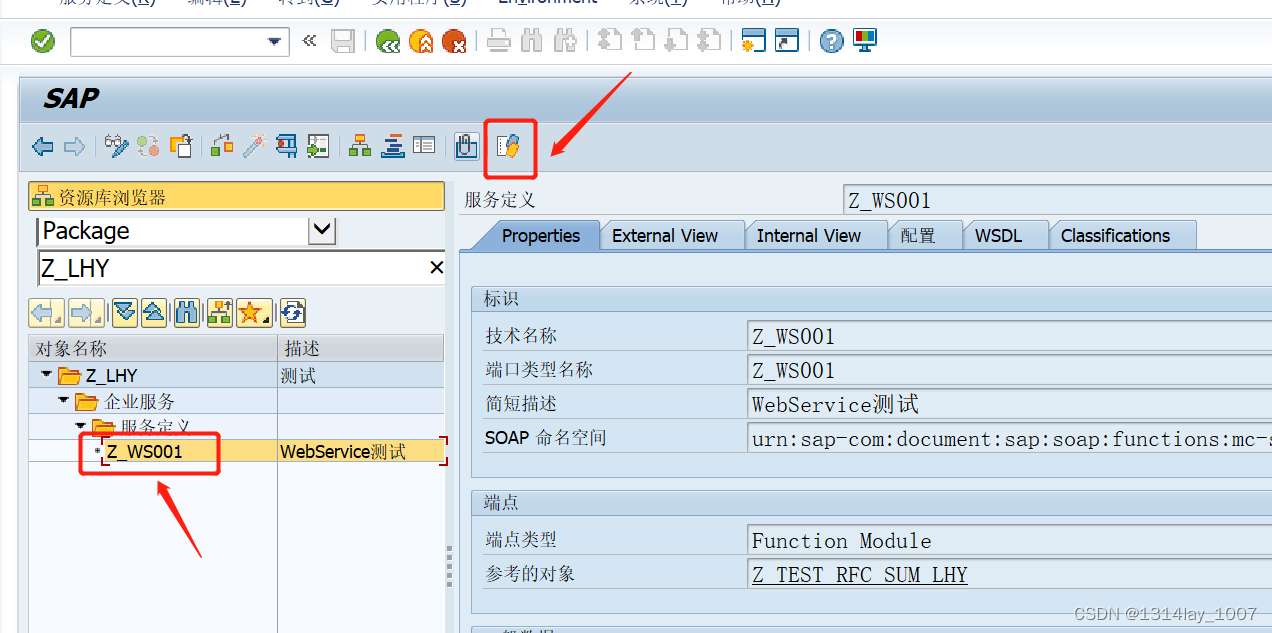Click the Find binoculars icon in top toolbar
The width and height of the screenshot is (1272, 633).
[x=532, y=41]
